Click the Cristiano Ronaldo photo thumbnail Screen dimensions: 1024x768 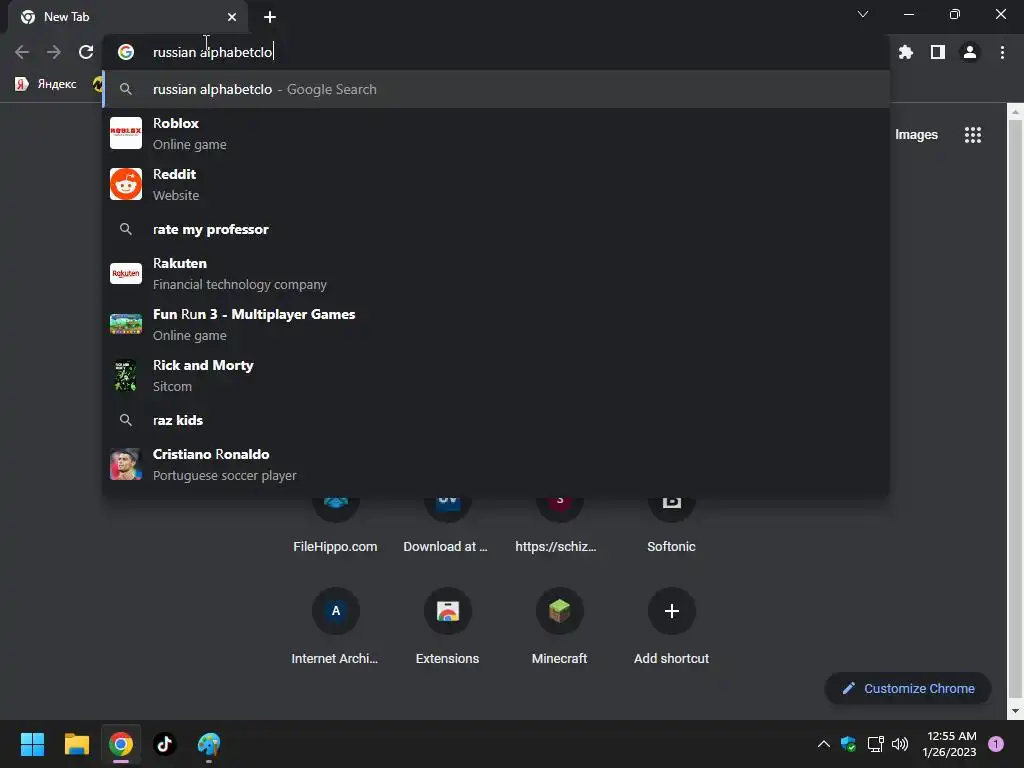click(x=125, y=464)
